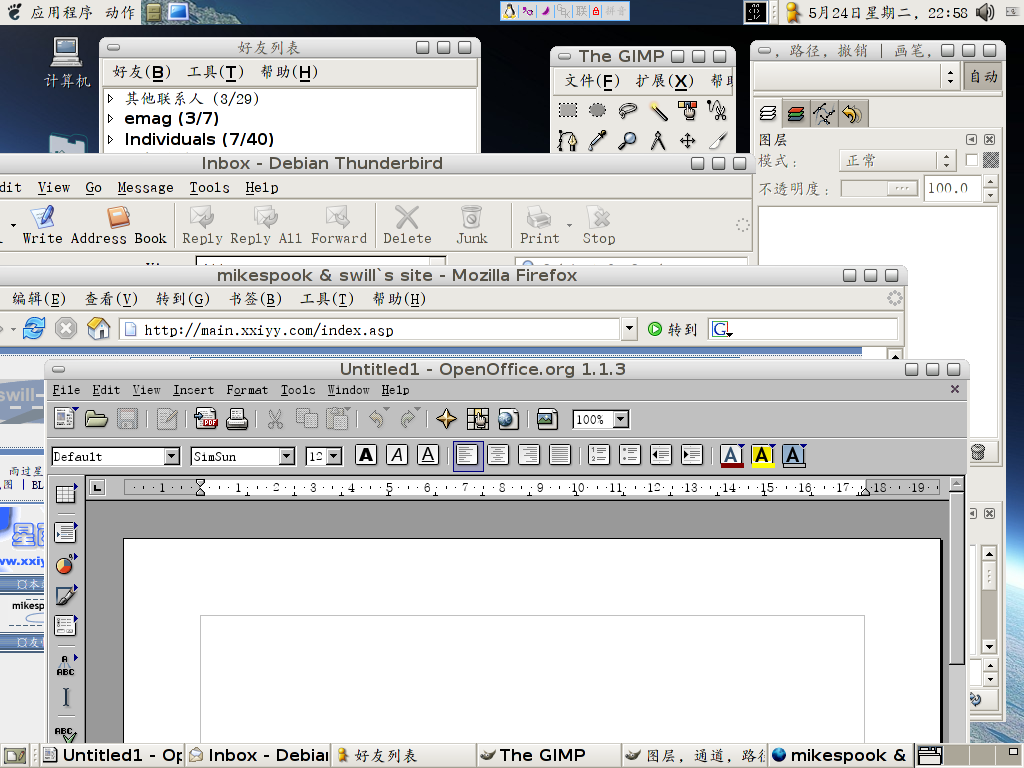Select GIMP measure compass tool

point(658,140)
